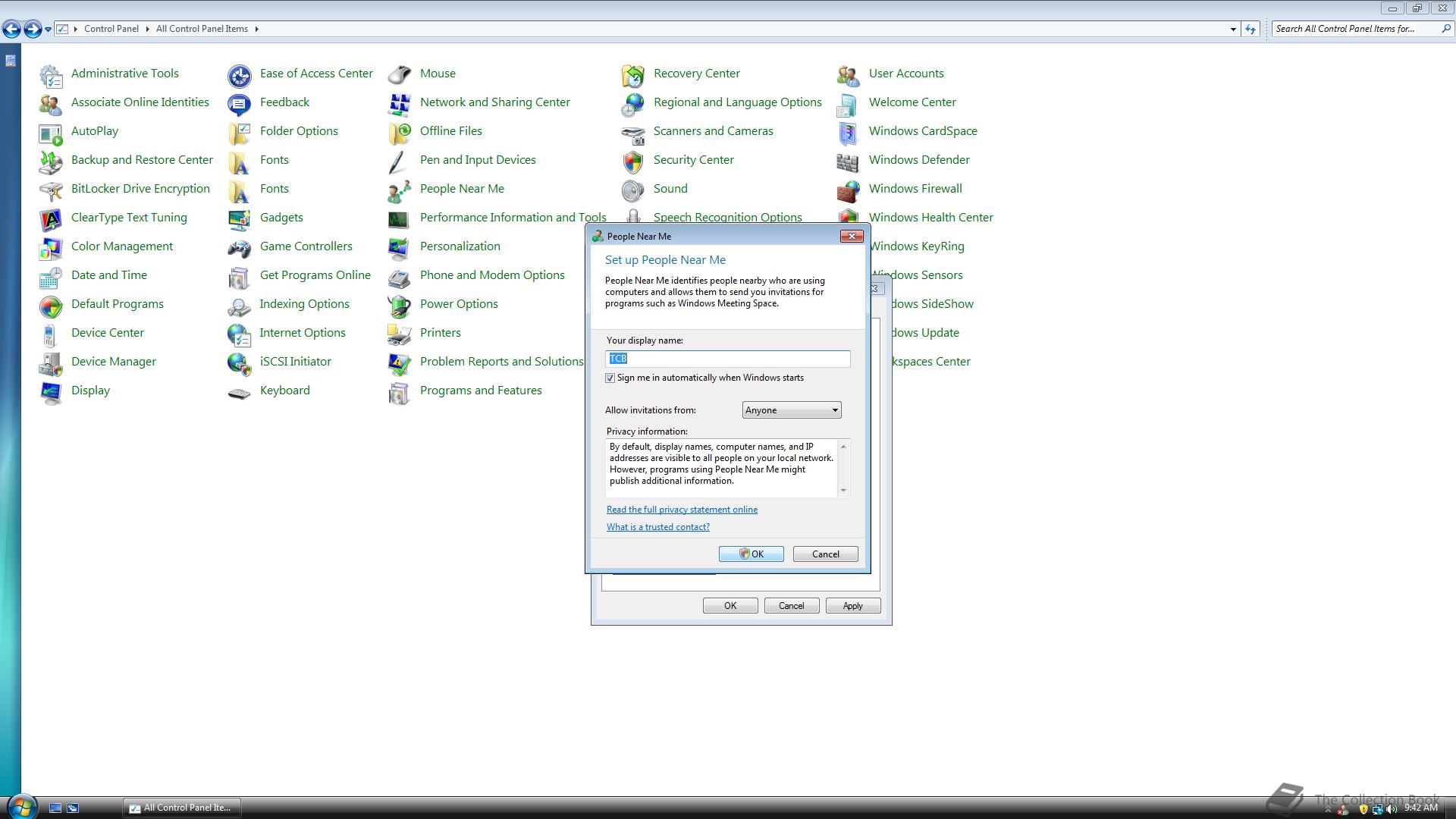Click the Show Desktop quick launch icon
Image resolution: width=1456 pixels, height=819 pixels.
(x=55, y=808)
